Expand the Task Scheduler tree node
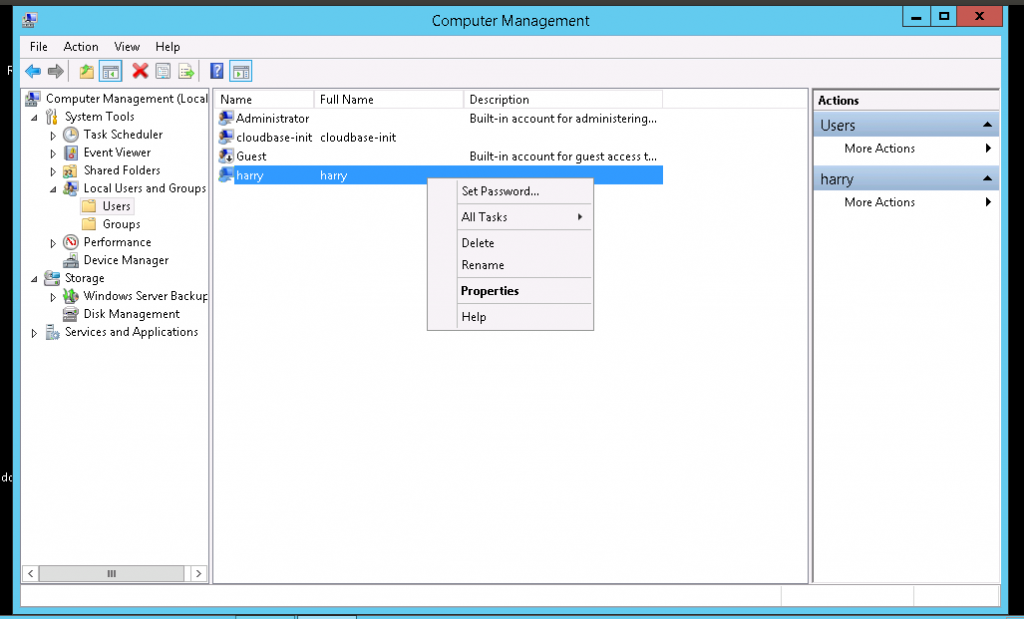Screen dimensions: 1024x619 54,135
